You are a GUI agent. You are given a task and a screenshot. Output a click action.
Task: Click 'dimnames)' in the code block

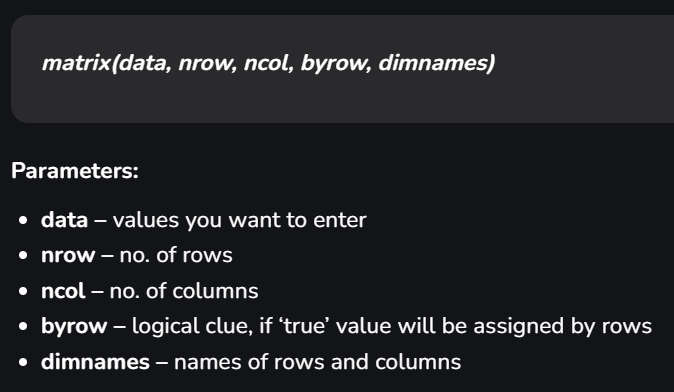(x=437, y=64)
